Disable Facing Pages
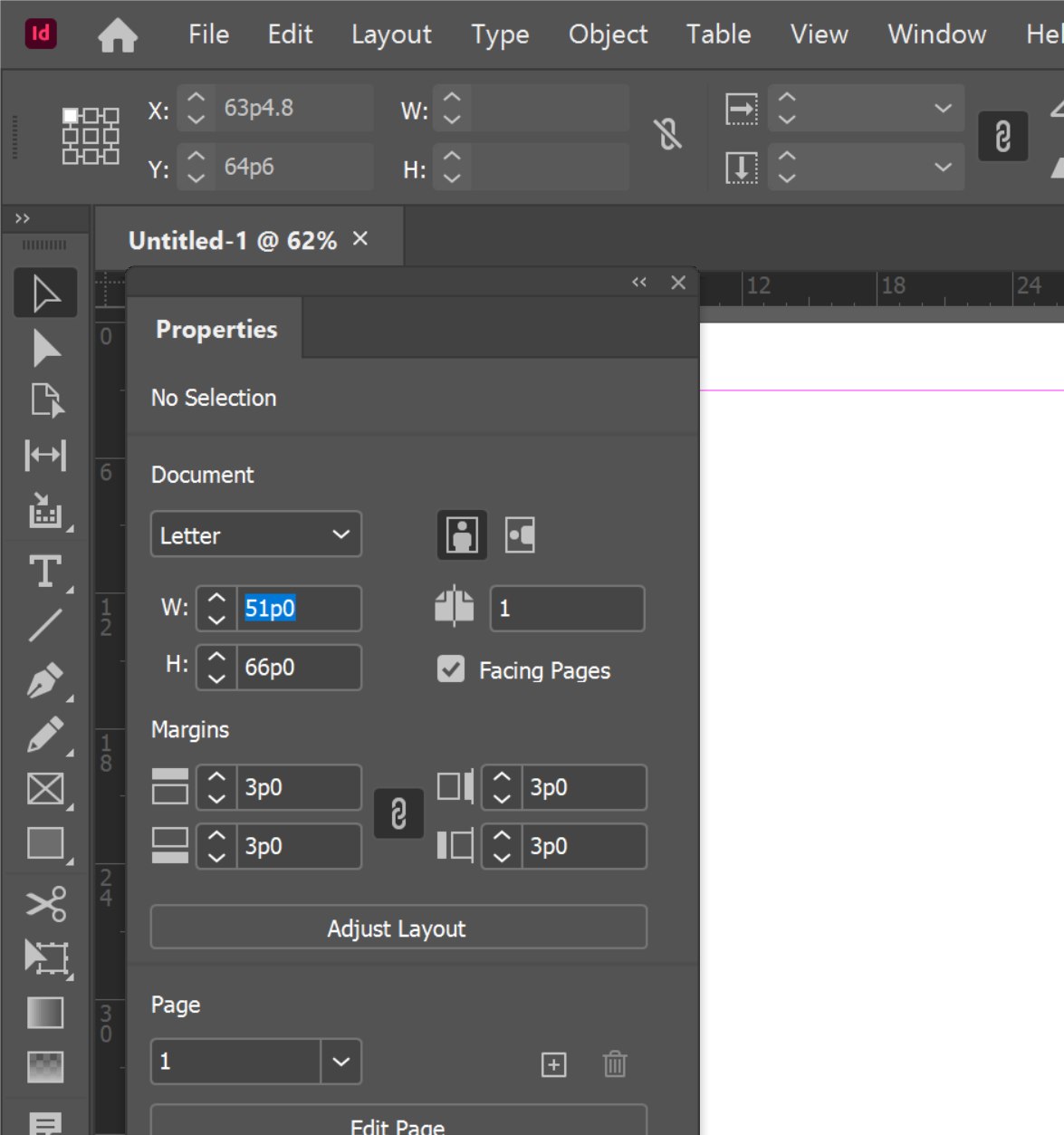This screenshot has width=1064, height=1135. click(x=451, y=670)
